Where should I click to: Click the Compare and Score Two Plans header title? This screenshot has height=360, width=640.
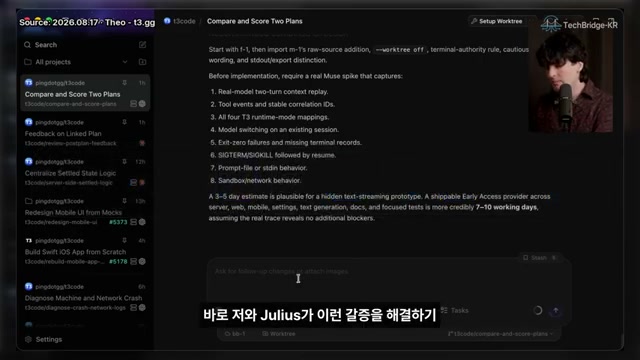pos(255,21)
